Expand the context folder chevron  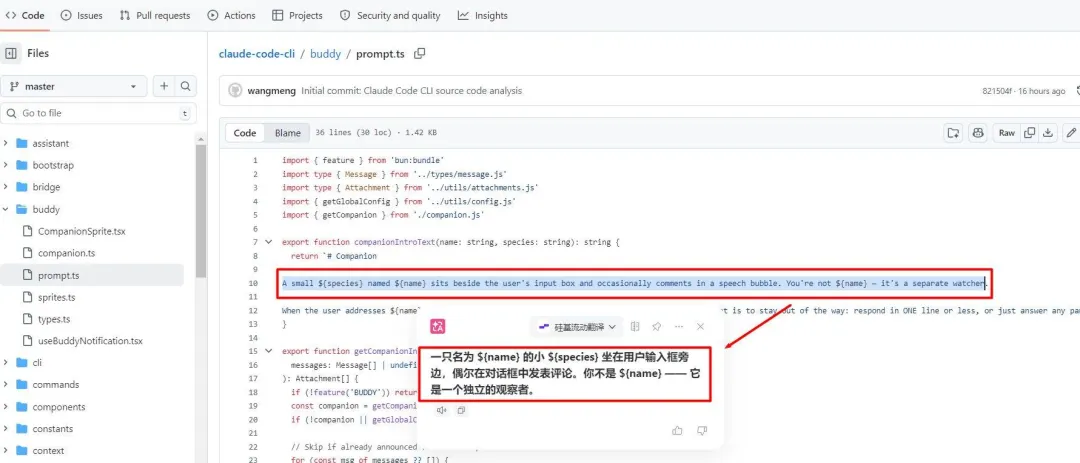tap(6, 451)
